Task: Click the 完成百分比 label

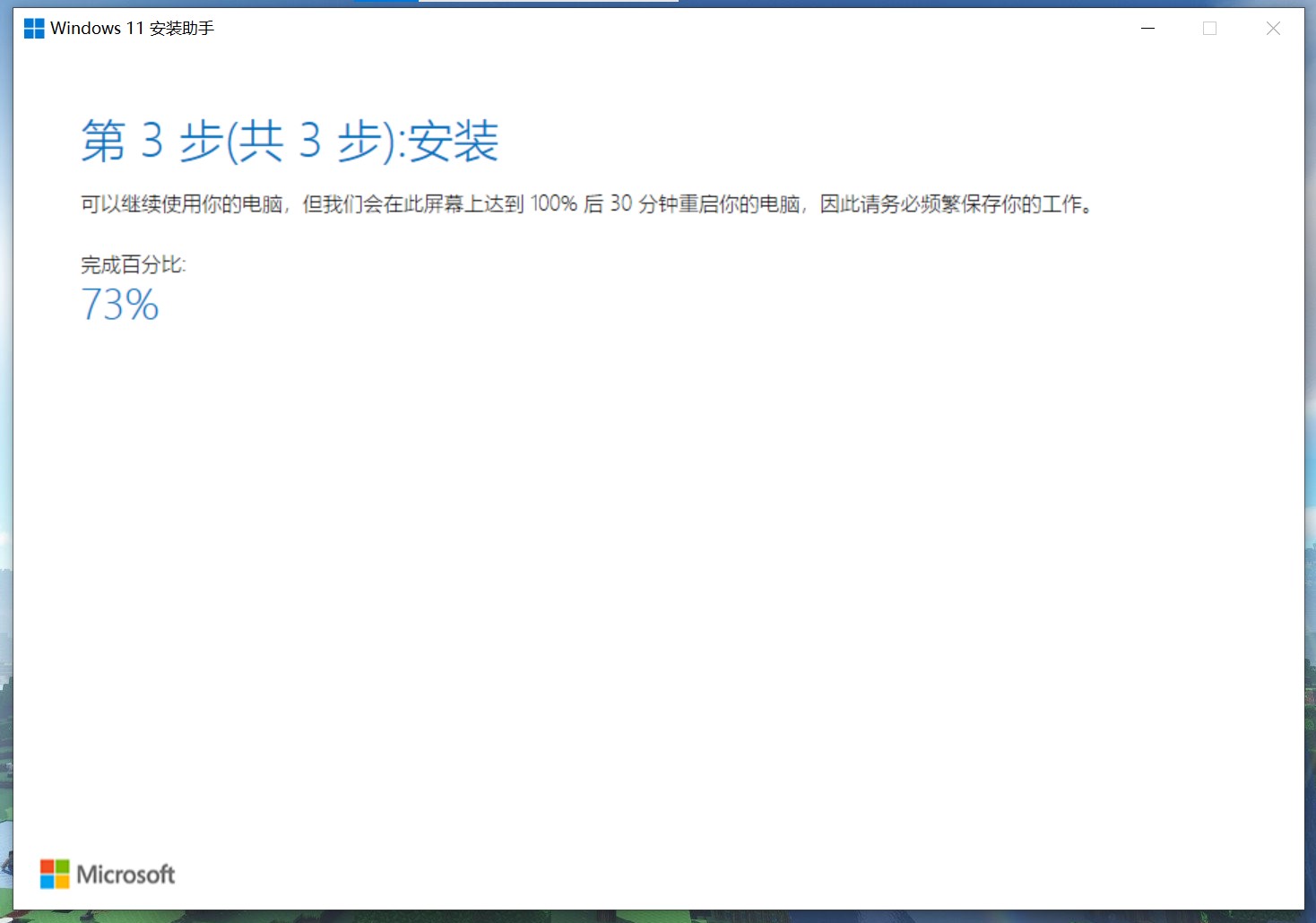Action: pyautogui.click(x=134, y=264)
